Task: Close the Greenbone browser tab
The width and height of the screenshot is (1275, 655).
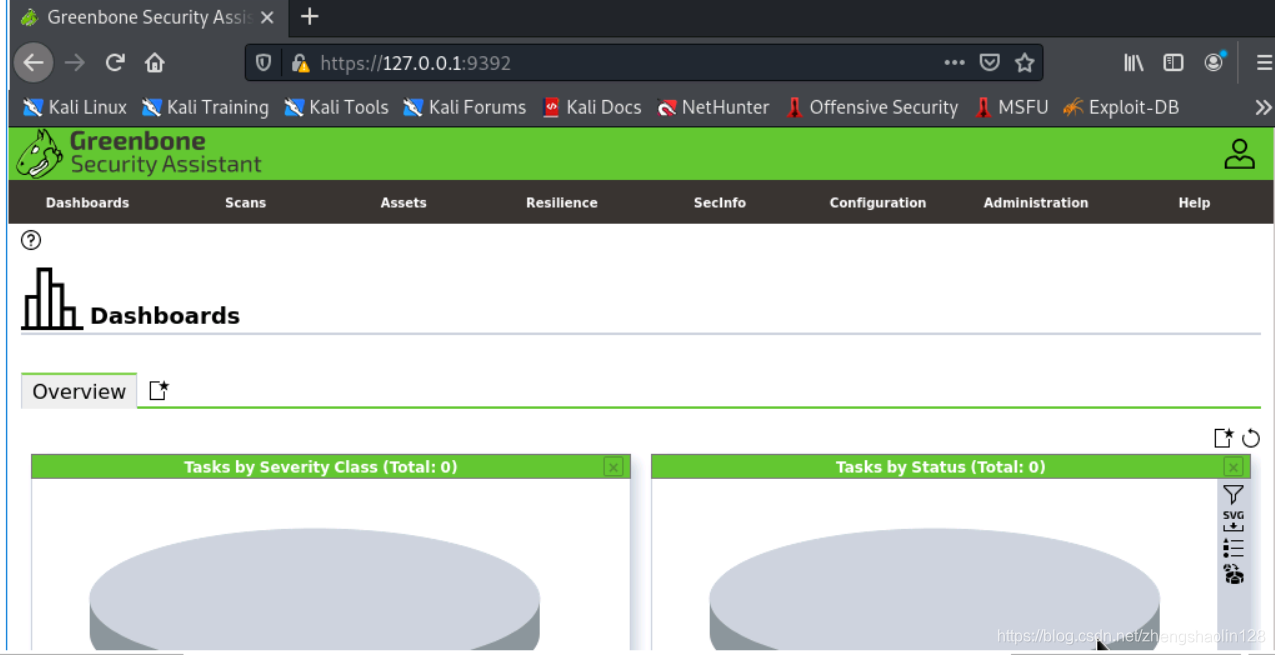Action: coord(267,17)
